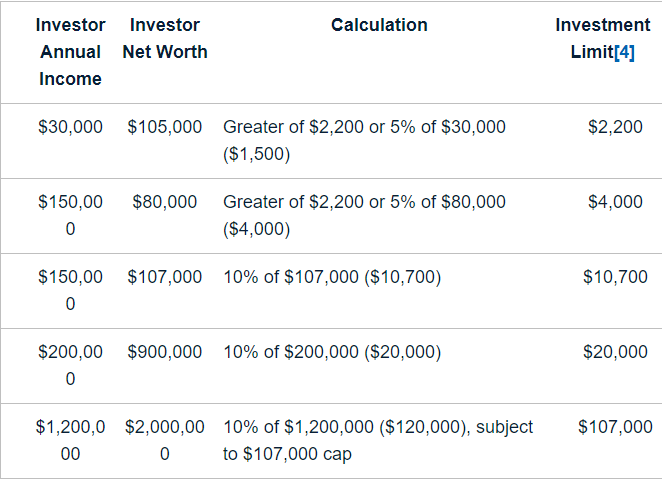Click the $2,000,000 net worth cell
This screenshot has height=479, width=662.
(x=165, y=440)
